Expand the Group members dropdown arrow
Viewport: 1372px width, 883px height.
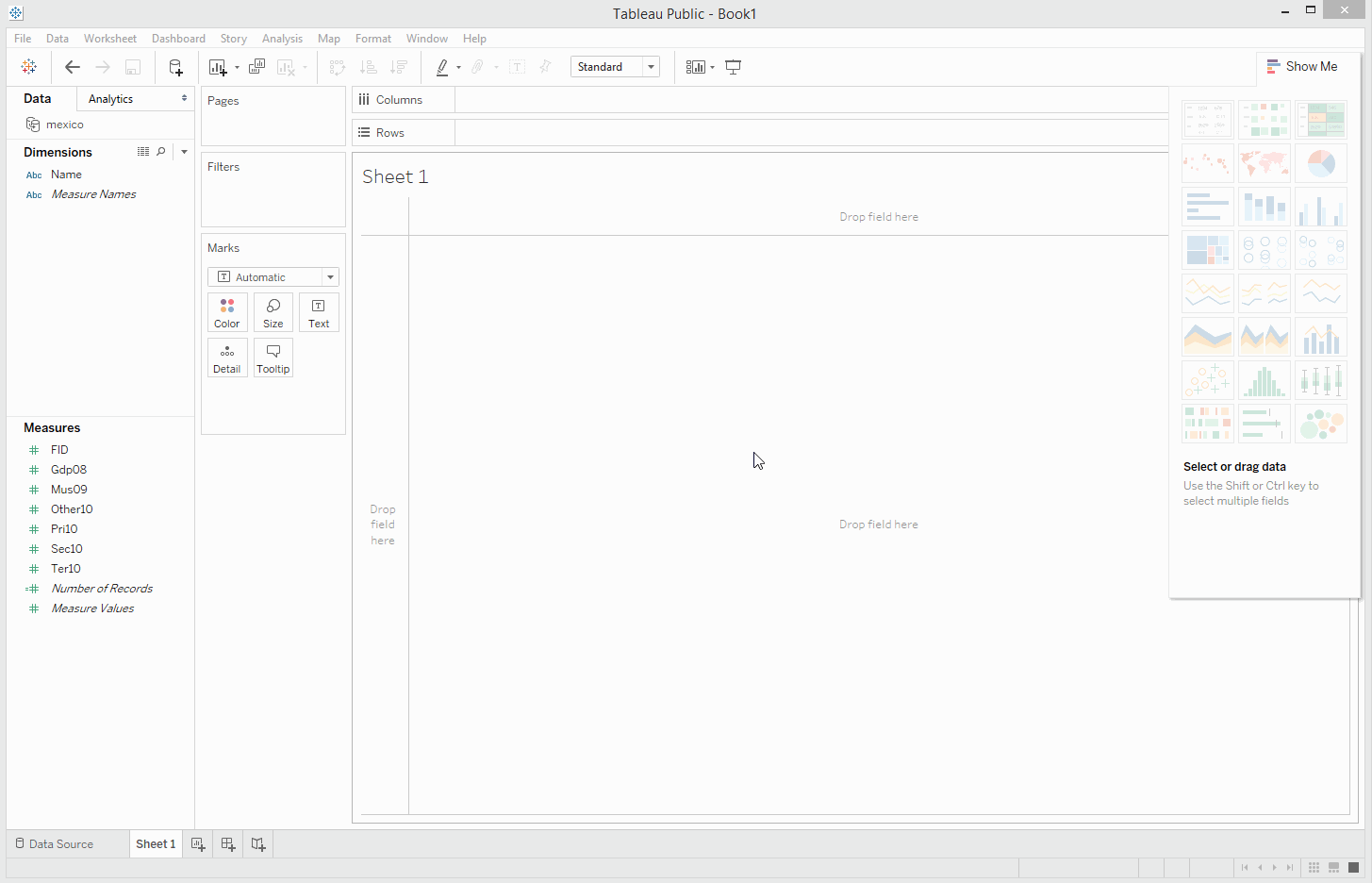point(496,68)
